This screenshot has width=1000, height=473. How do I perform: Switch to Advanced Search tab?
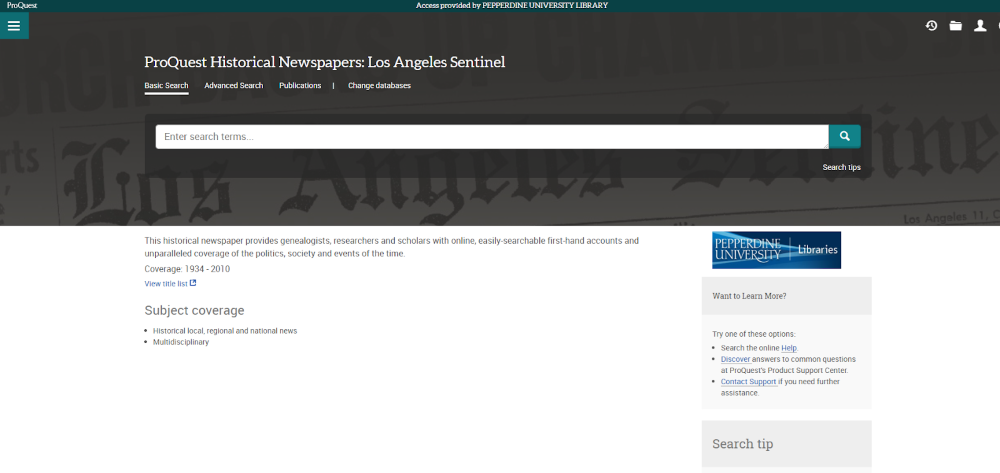233,85
